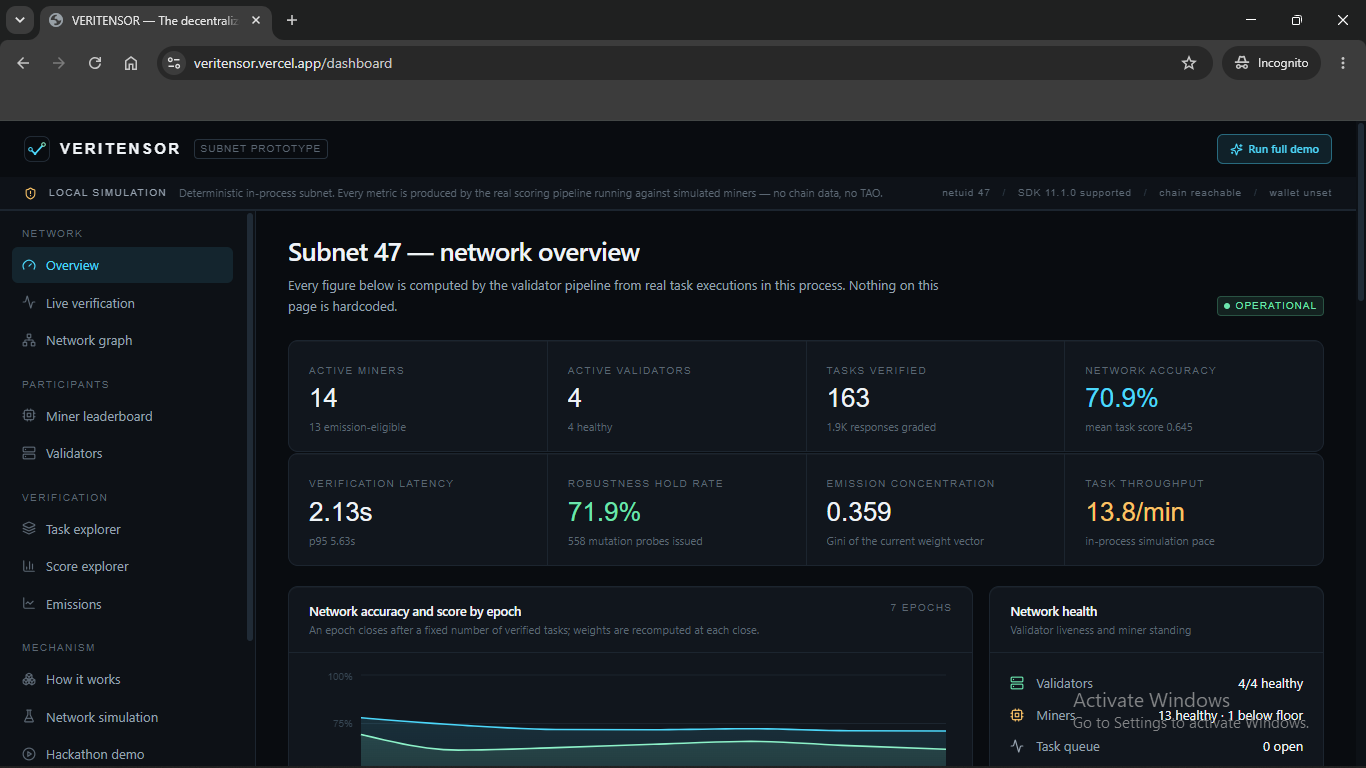Click the '7 EPOCHS' label on the chart
Screen dimensions: 1366x768
(921, 607)
